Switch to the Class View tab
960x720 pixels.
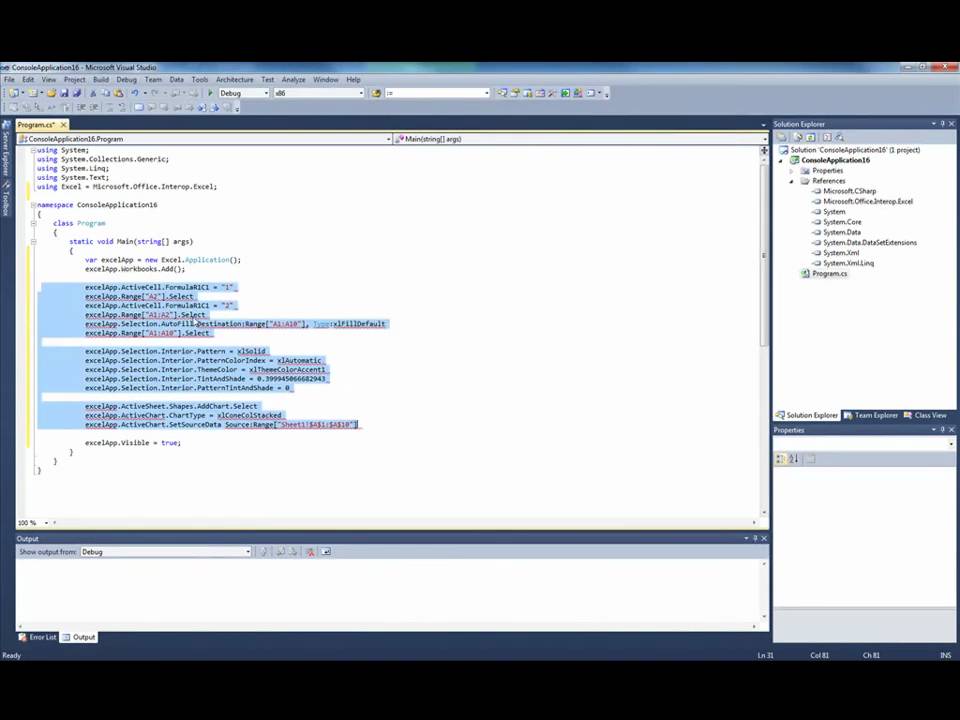coord(925,415)
